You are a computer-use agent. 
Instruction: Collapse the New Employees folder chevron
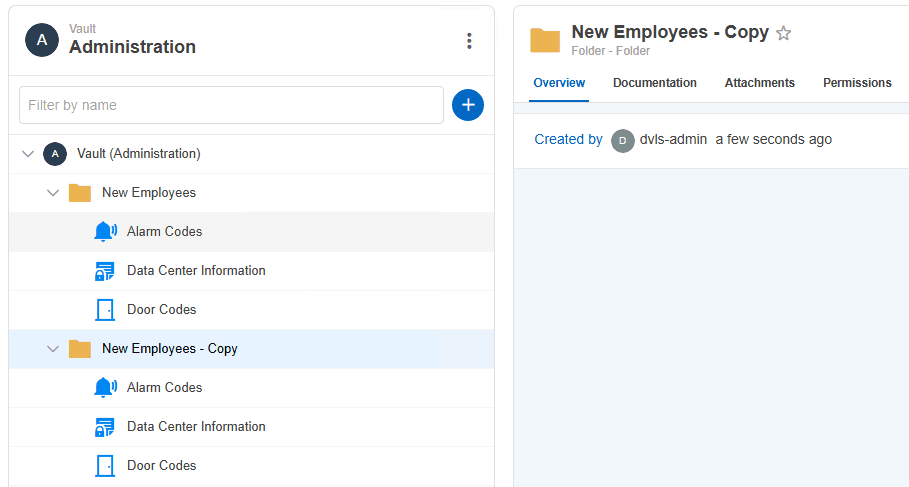[53, 192]
